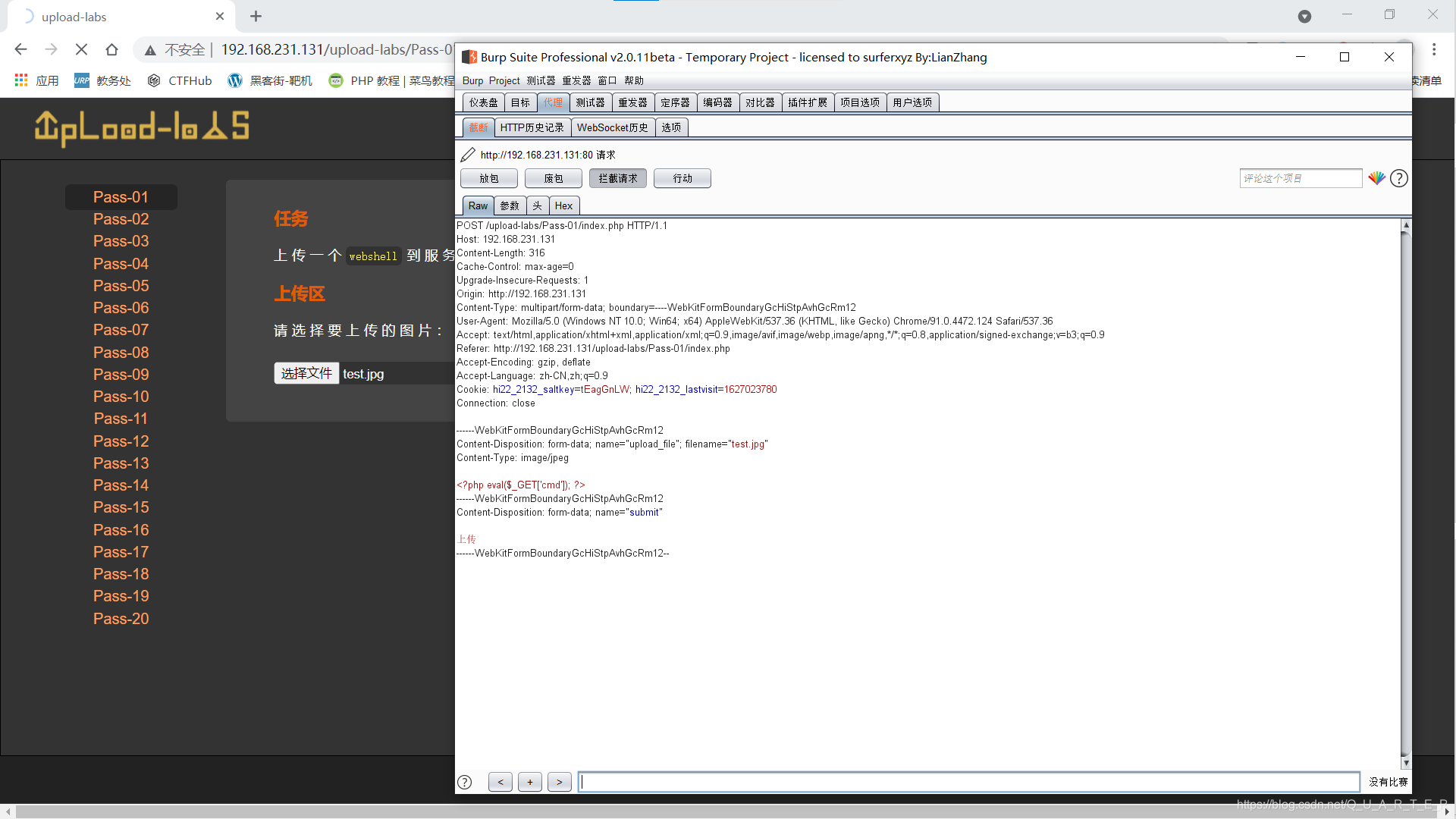Switch to the 重发器 tab

[632, 102]
